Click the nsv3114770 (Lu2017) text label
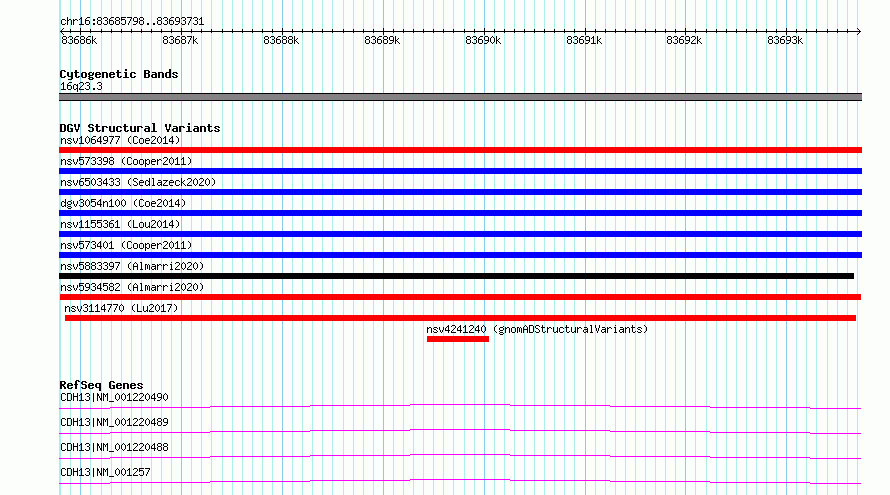 [121, 308]
